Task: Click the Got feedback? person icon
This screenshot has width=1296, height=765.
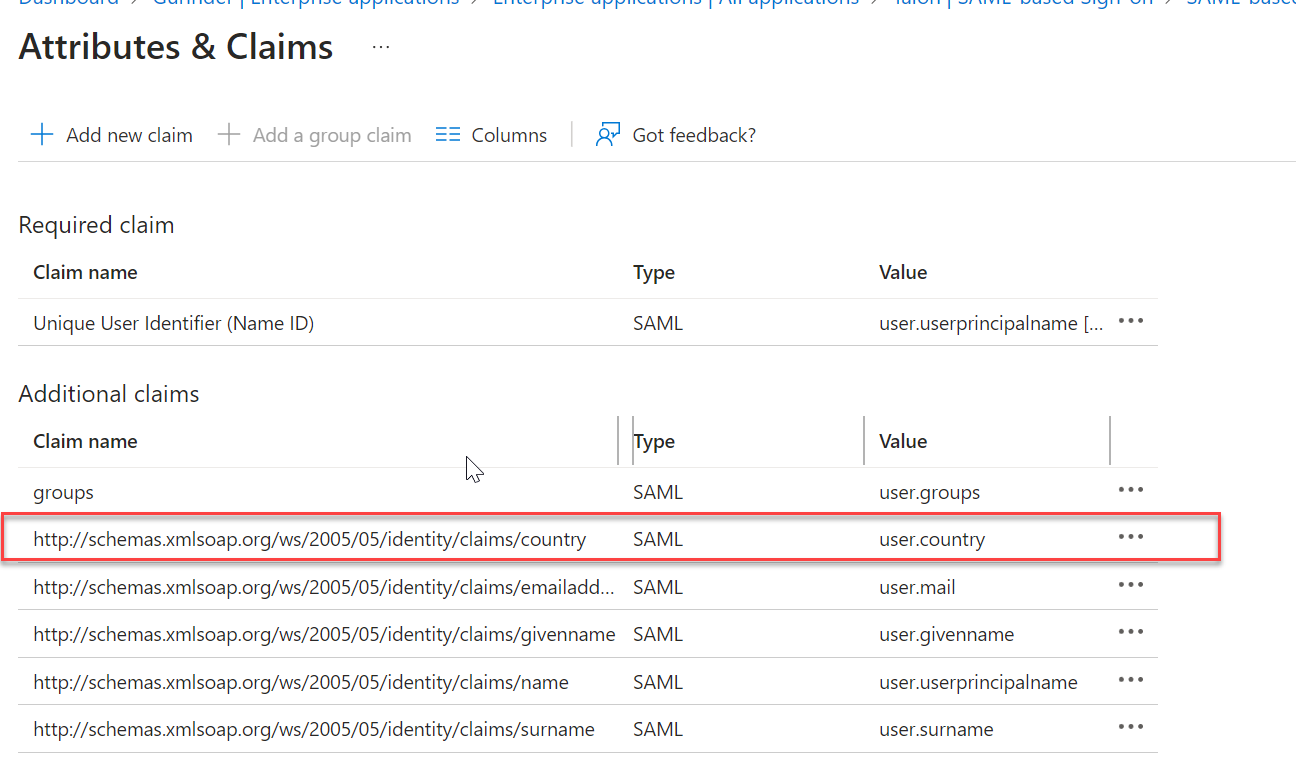Action: (607, 133)
